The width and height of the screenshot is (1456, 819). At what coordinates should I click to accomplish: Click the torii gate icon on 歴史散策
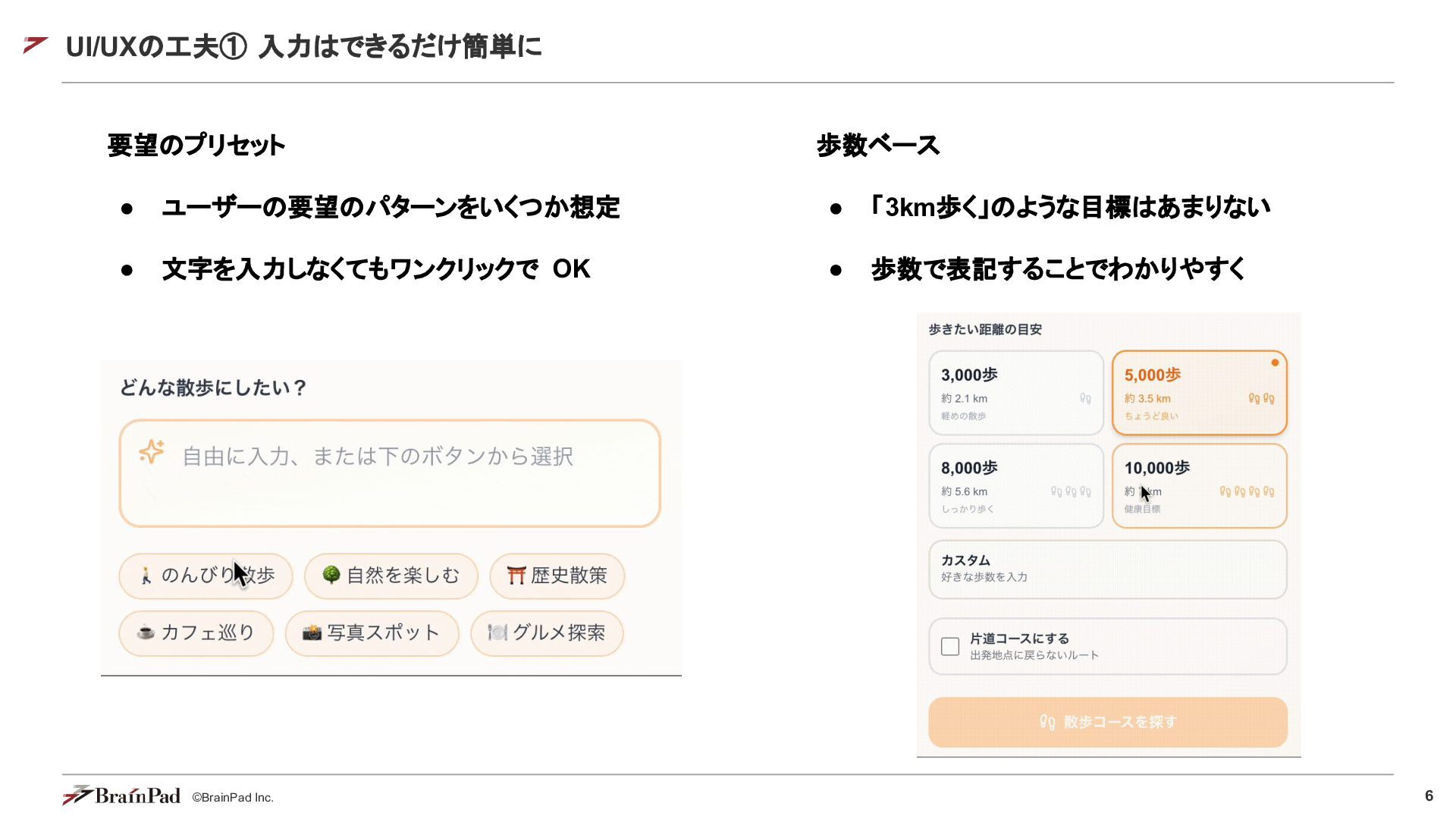(516, 576)
